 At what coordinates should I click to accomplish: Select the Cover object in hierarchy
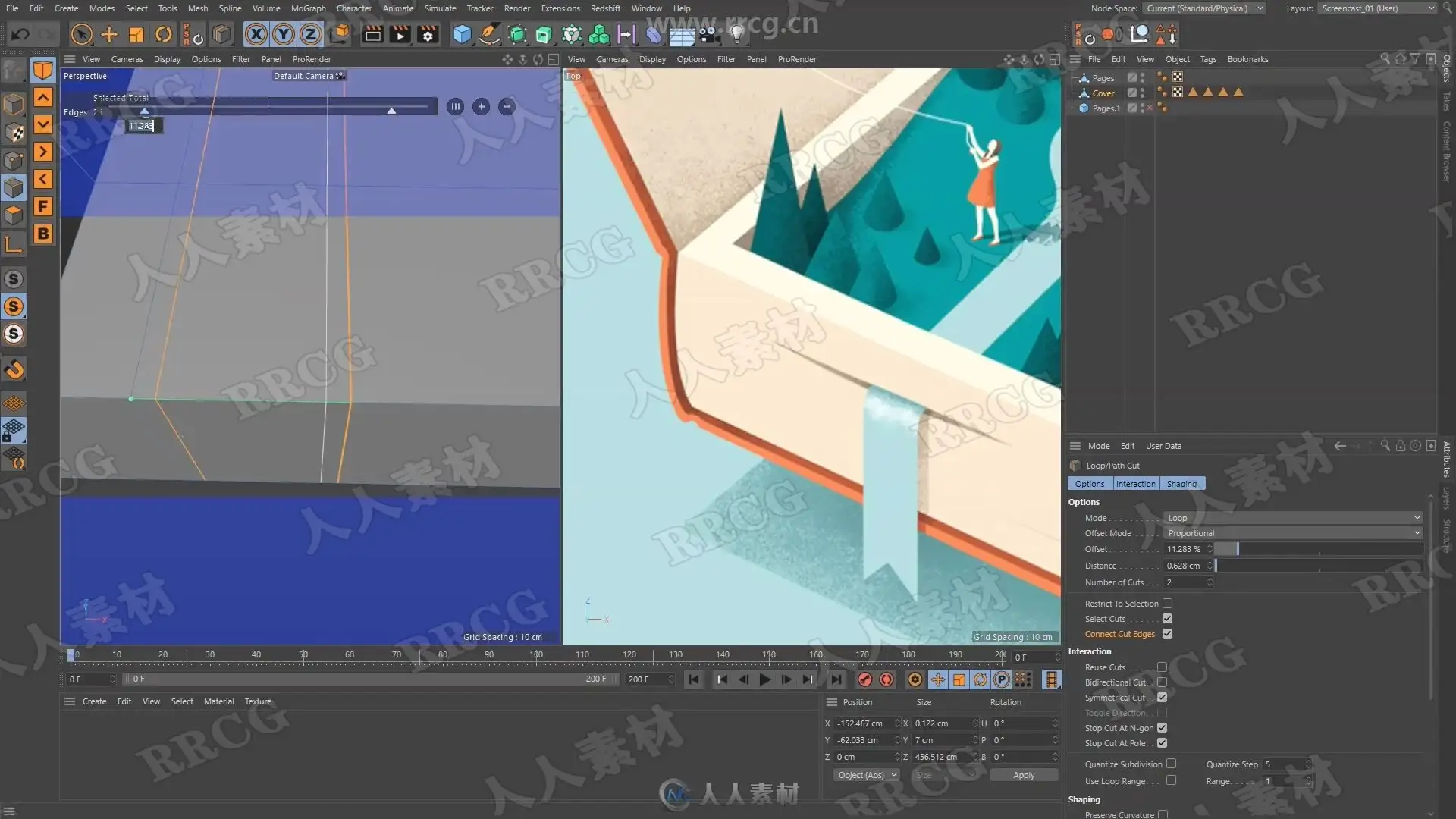point(1103,93)
